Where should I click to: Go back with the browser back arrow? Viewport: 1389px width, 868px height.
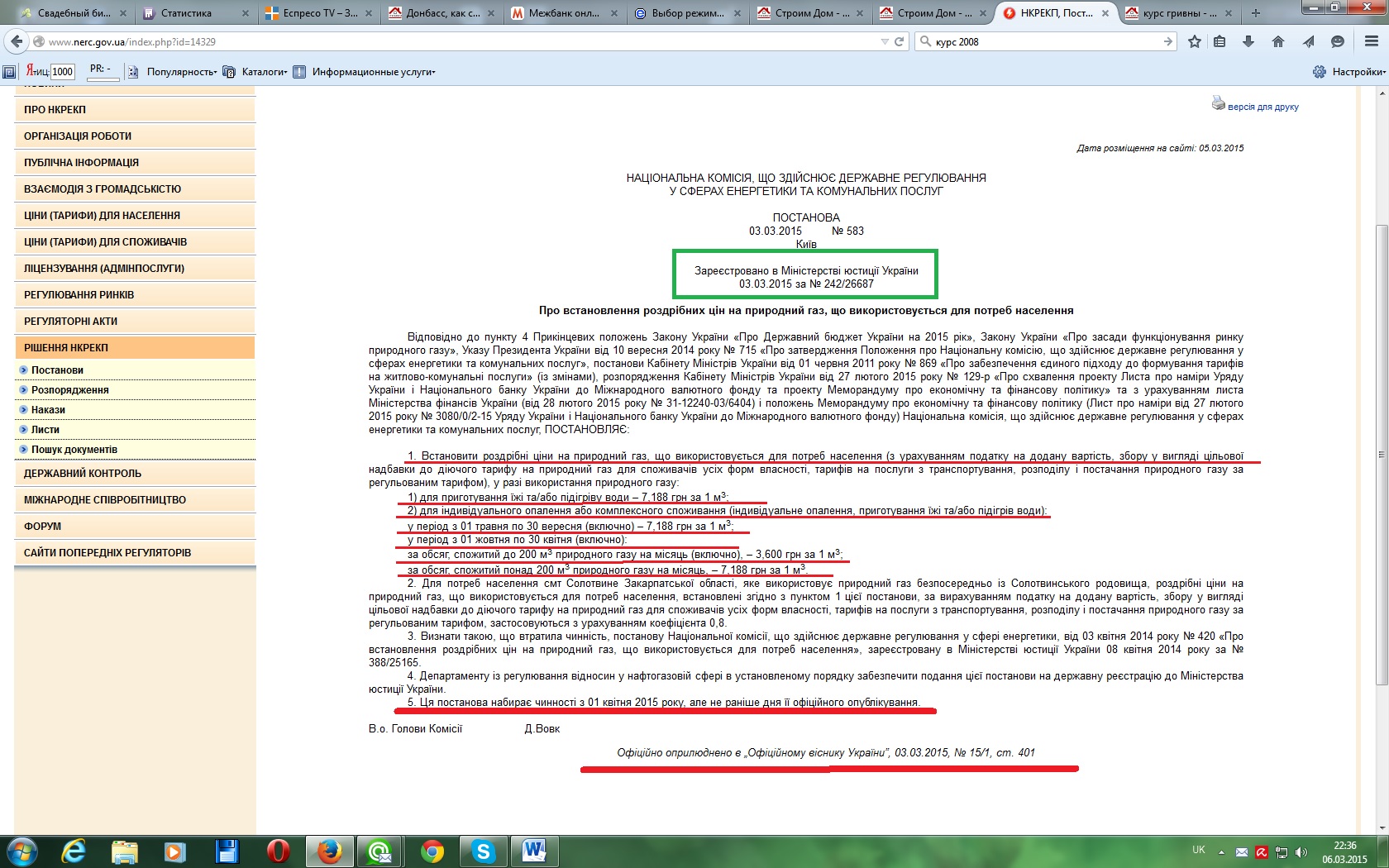17,41
